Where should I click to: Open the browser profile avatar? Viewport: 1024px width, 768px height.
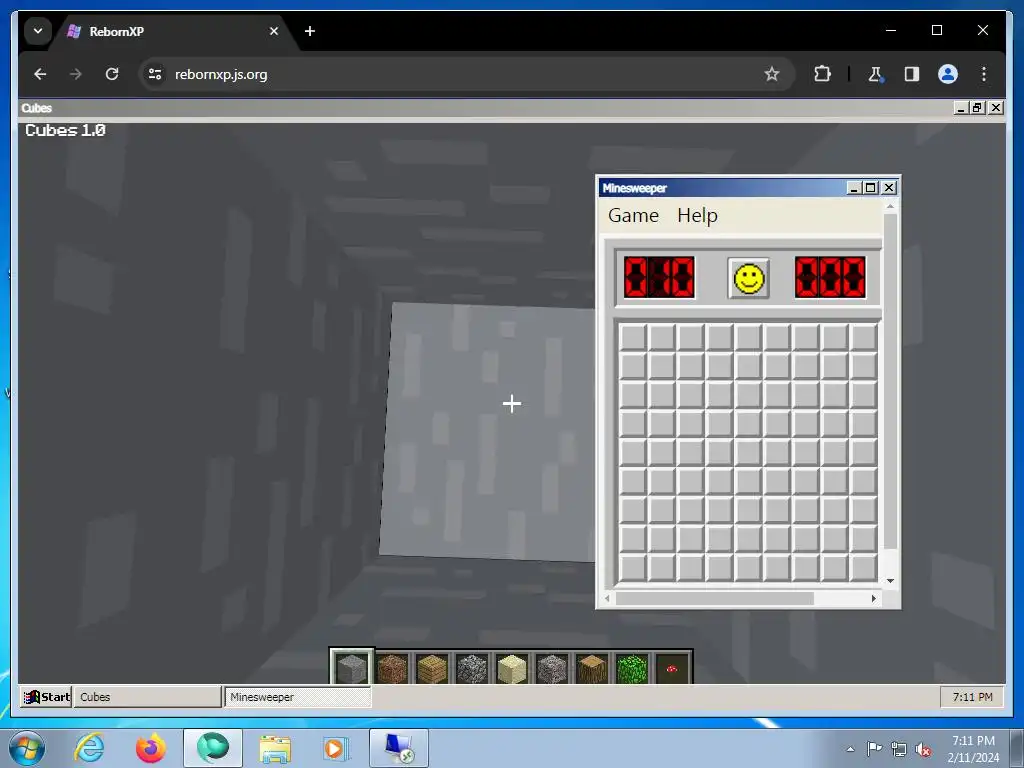(948, 74)
